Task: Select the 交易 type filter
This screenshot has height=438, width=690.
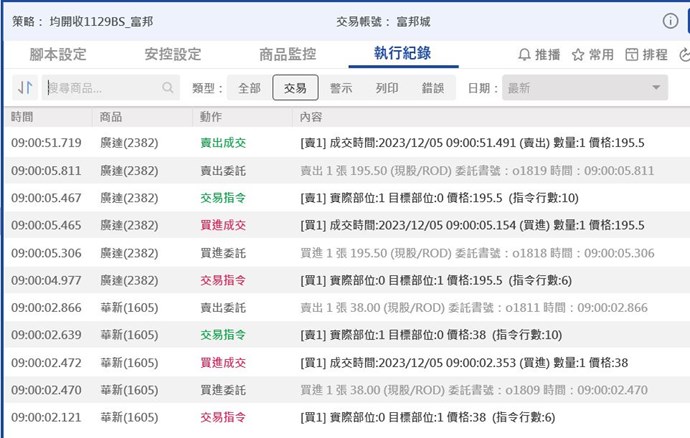Action: pyautogui.click(x=295, y=88)
